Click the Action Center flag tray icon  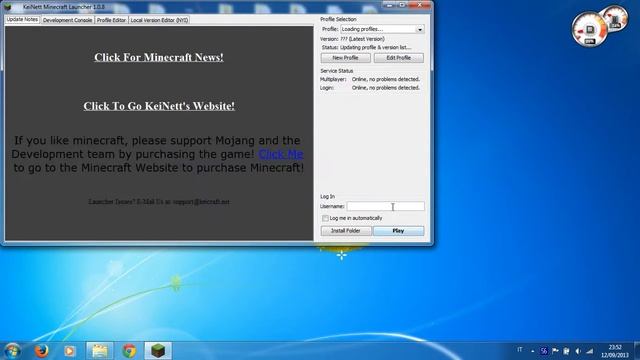(x=555, y=351)
